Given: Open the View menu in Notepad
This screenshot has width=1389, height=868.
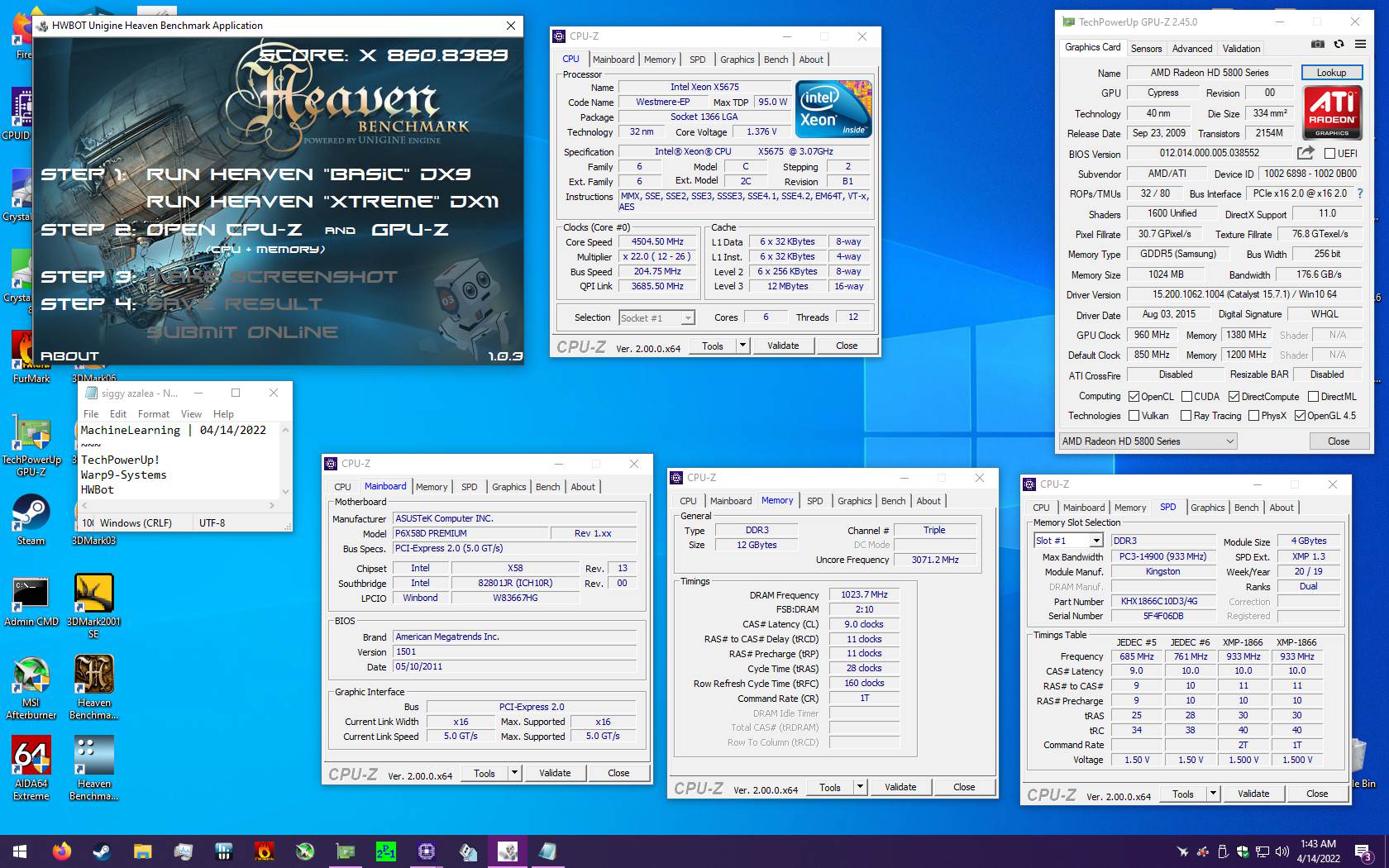Looking at the screenshot, I should [x=191, y=414].
